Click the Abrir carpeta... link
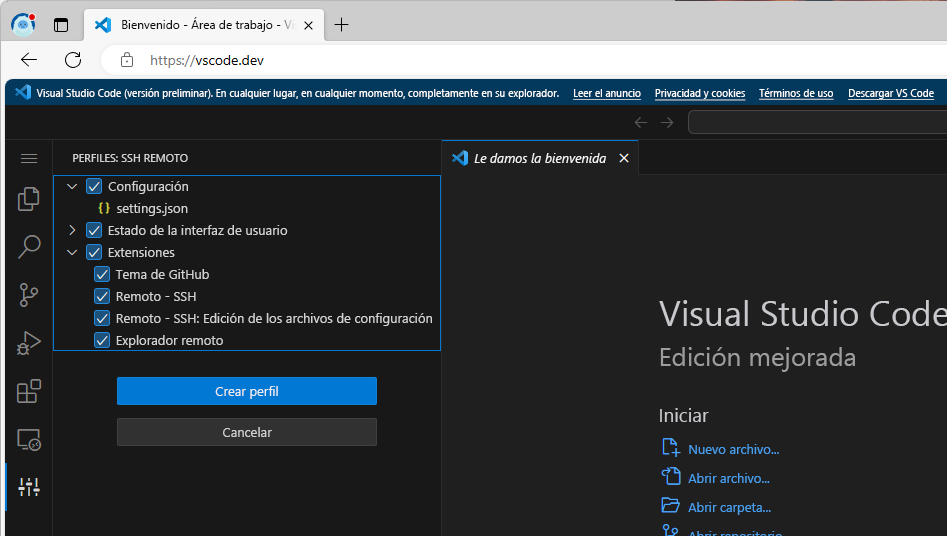Screen dimensions: 947x536 (x=730, y=507)
